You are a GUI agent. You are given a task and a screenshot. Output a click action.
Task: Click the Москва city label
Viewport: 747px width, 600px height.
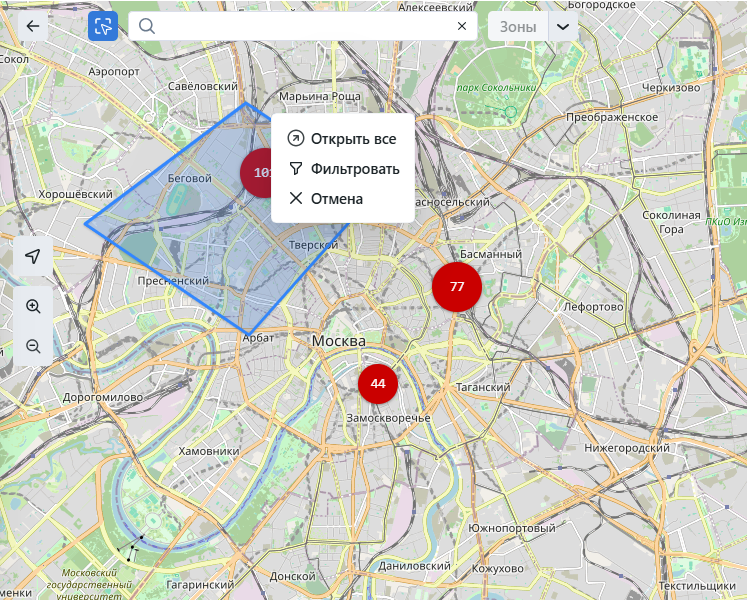pyautogui.click(x=338, y=341)
